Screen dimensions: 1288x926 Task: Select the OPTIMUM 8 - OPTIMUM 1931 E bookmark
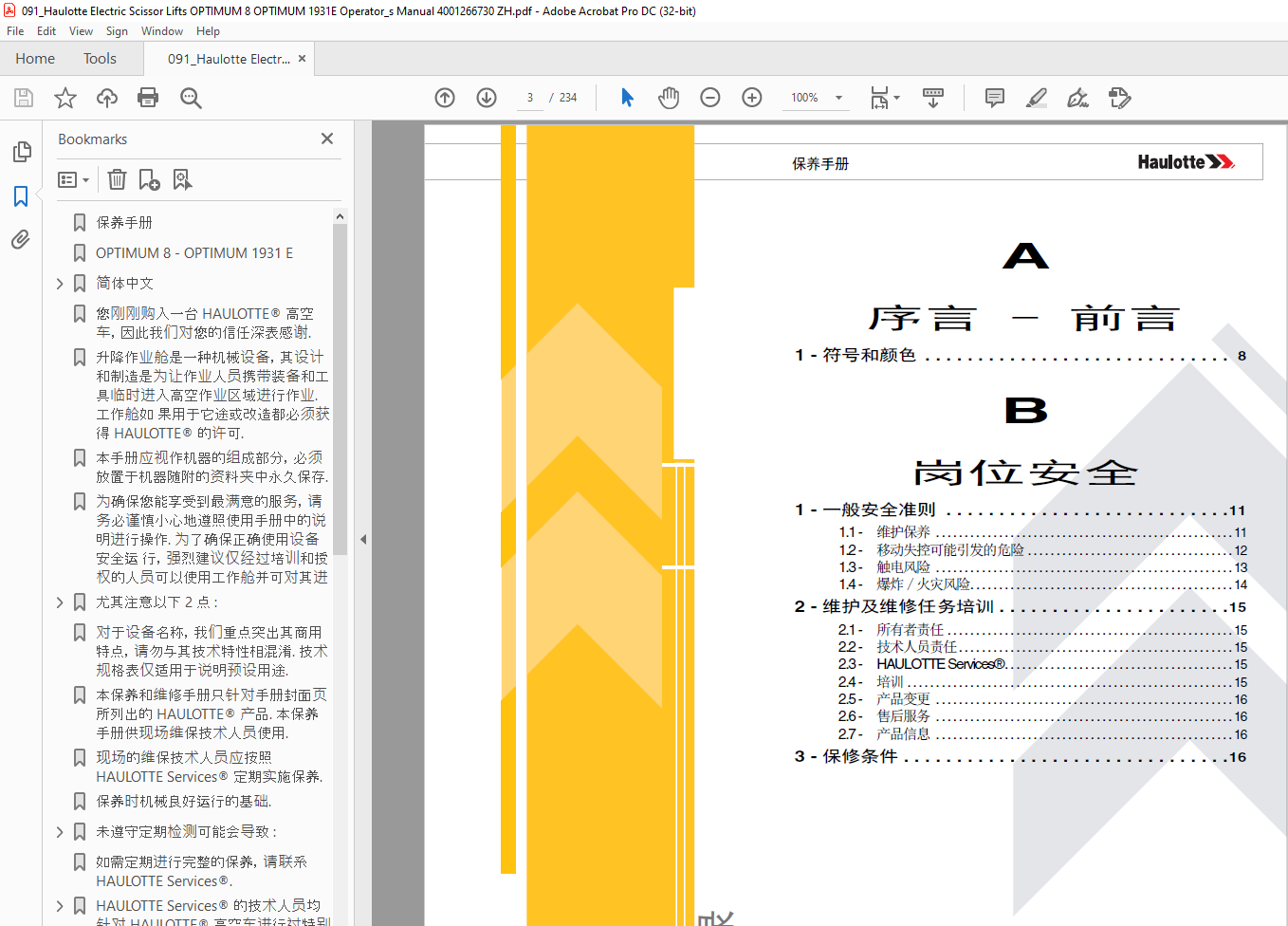[194, 253]
